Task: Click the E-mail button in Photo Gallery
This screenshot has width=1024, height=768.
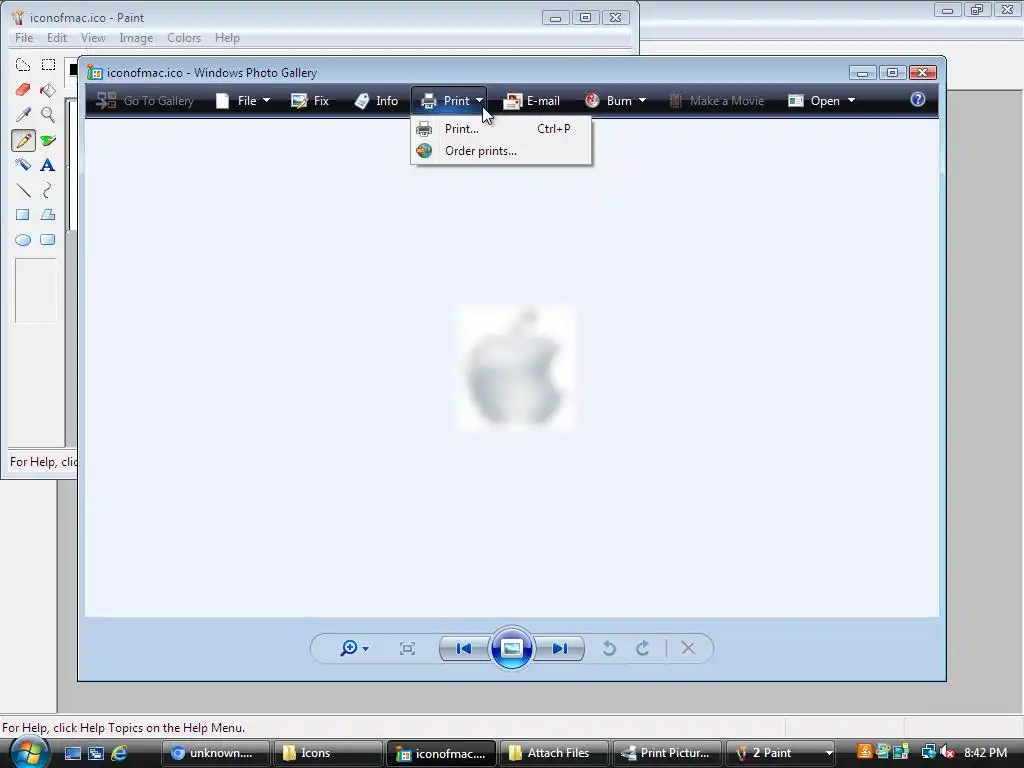Action: pyautogui.click(x=532, y=101)
